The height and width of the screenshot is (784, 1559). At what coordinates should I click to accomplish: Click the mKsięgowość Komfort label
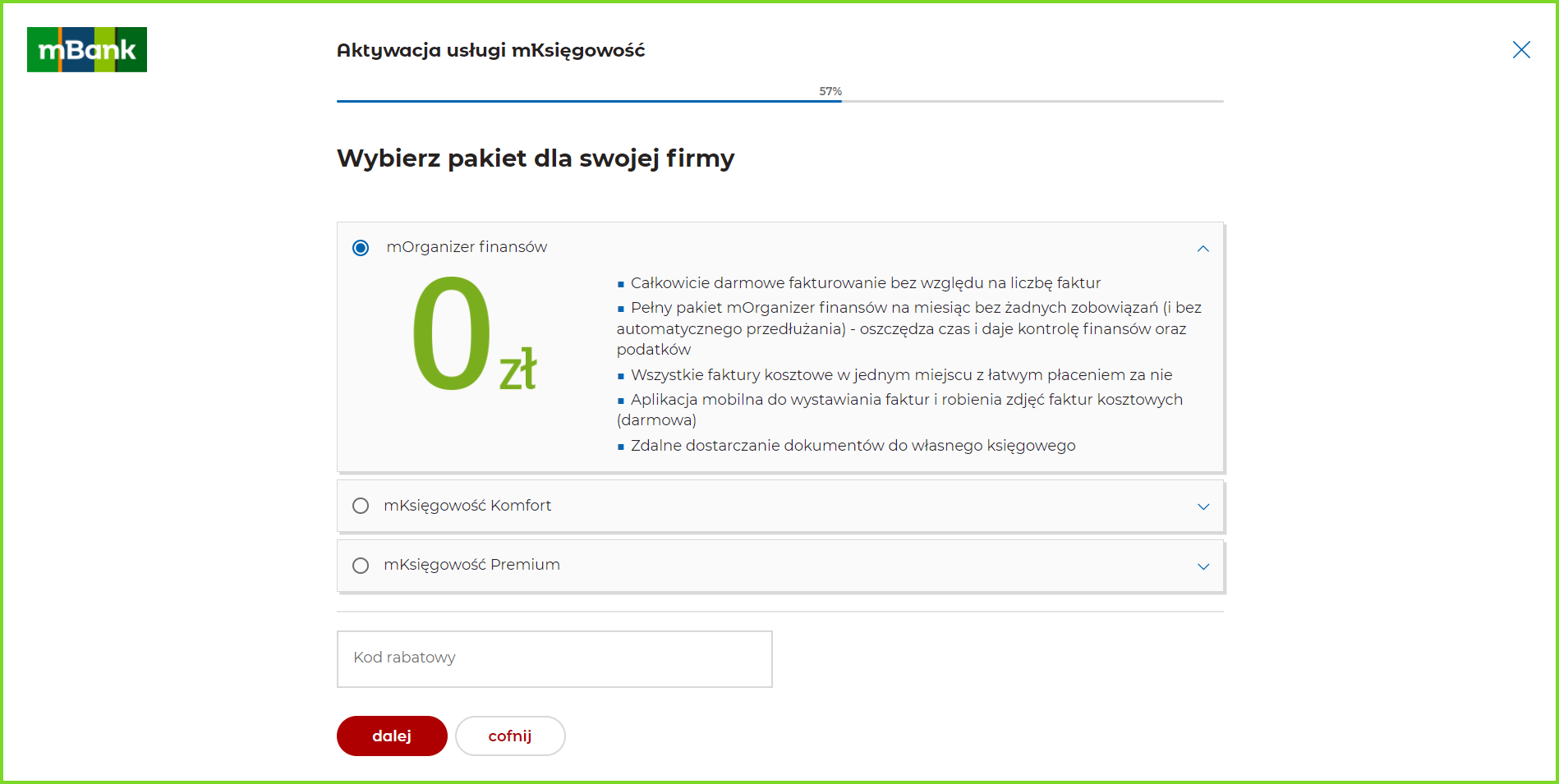[x=467, y=506]
